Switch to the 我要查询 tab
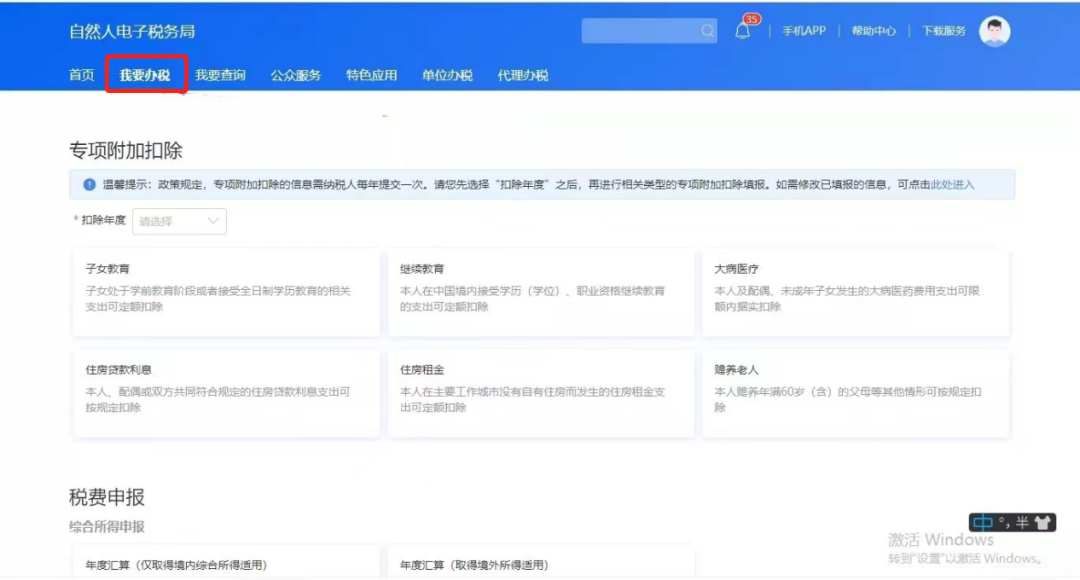This screenshot has height=580, width=1080. point(224,74)
